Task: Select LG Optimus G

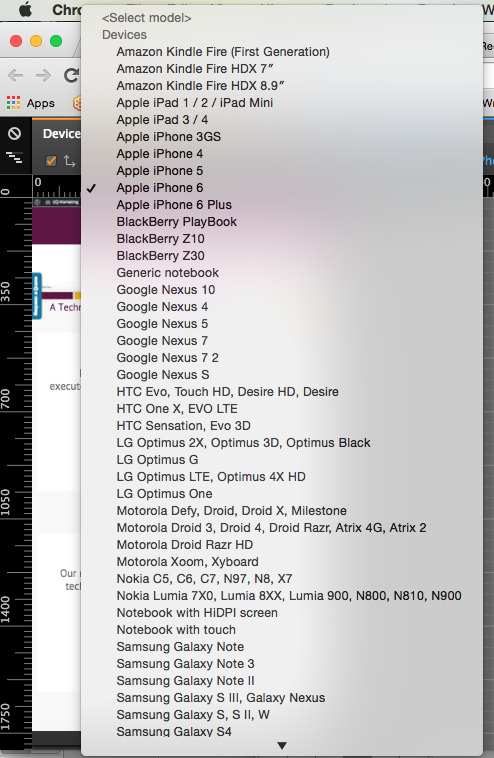Action: click(x=282, y=460)
